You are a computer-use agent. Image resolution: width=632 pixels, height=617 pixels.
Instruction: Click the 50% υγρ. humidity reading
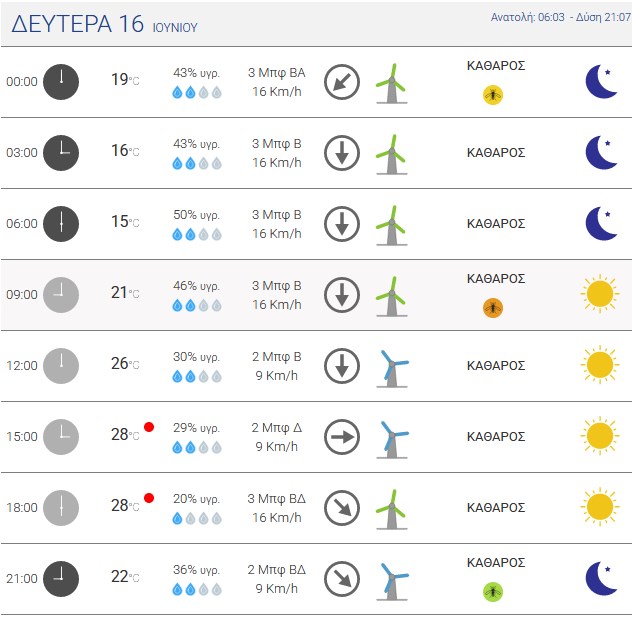coord(197,215)
